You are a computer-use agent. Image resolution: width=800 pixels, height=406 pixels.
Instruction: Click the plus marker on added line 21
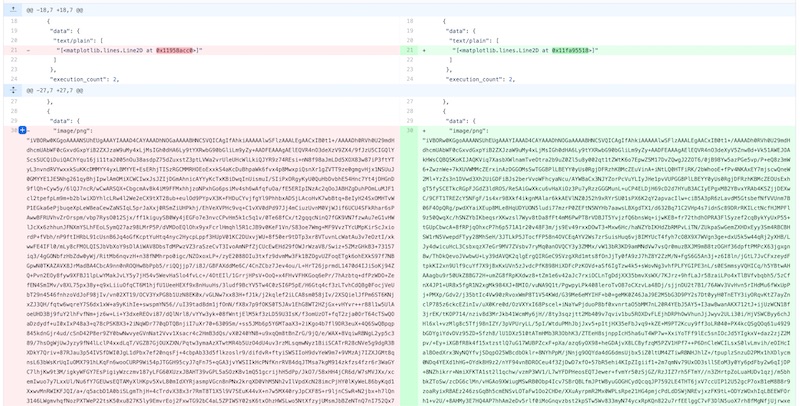tap(426, 48)
